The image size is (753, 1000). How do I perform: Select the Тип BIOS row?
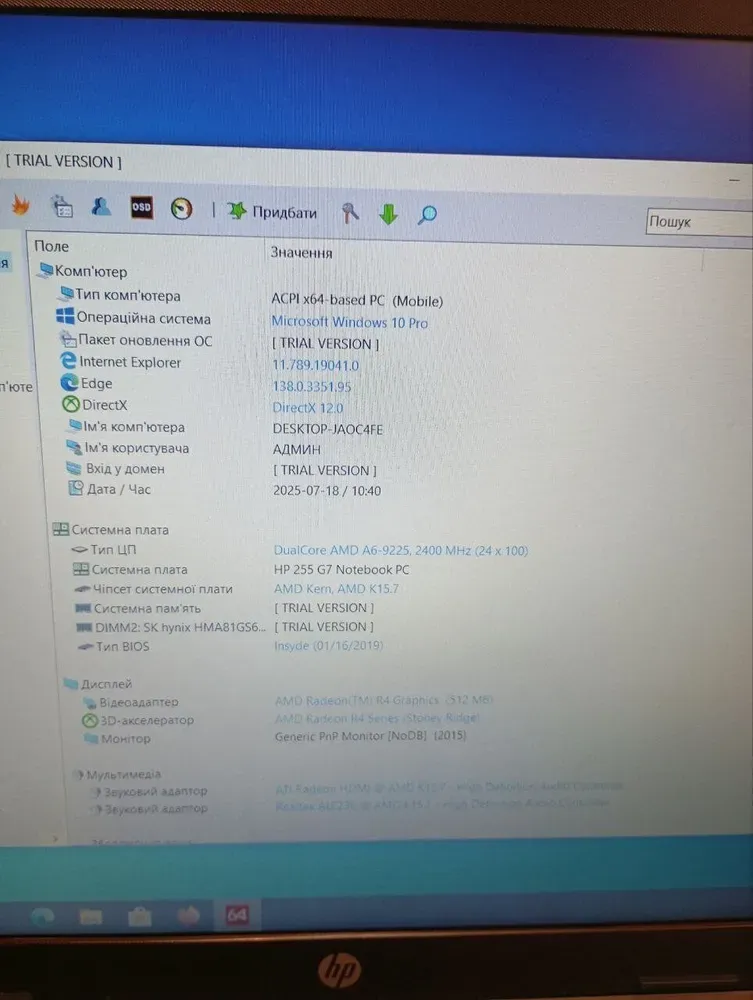[x=120, y=647]
